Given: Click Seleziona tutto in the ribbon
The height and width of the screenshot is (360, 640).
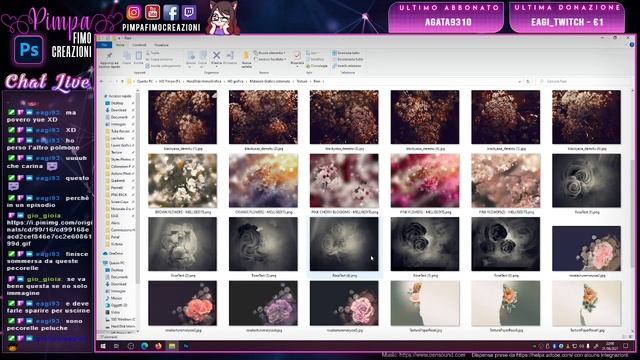Looking at the screenshot, I should (x=346, y=53).
